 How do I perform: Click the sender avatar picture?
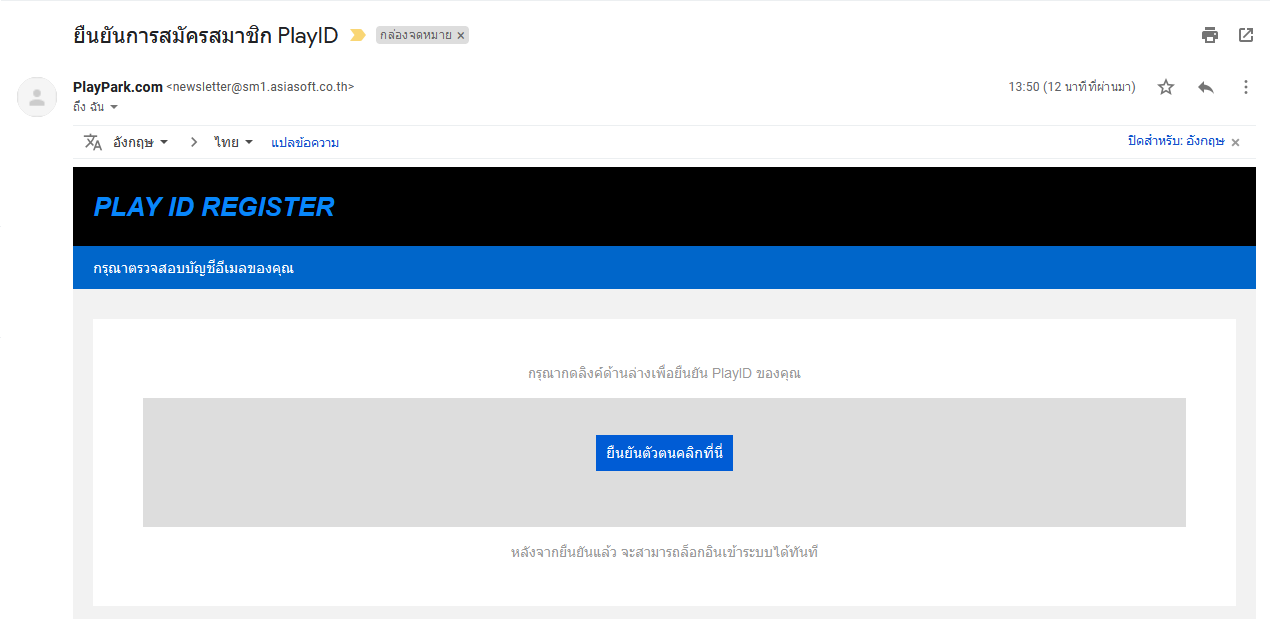pos(37,97)
